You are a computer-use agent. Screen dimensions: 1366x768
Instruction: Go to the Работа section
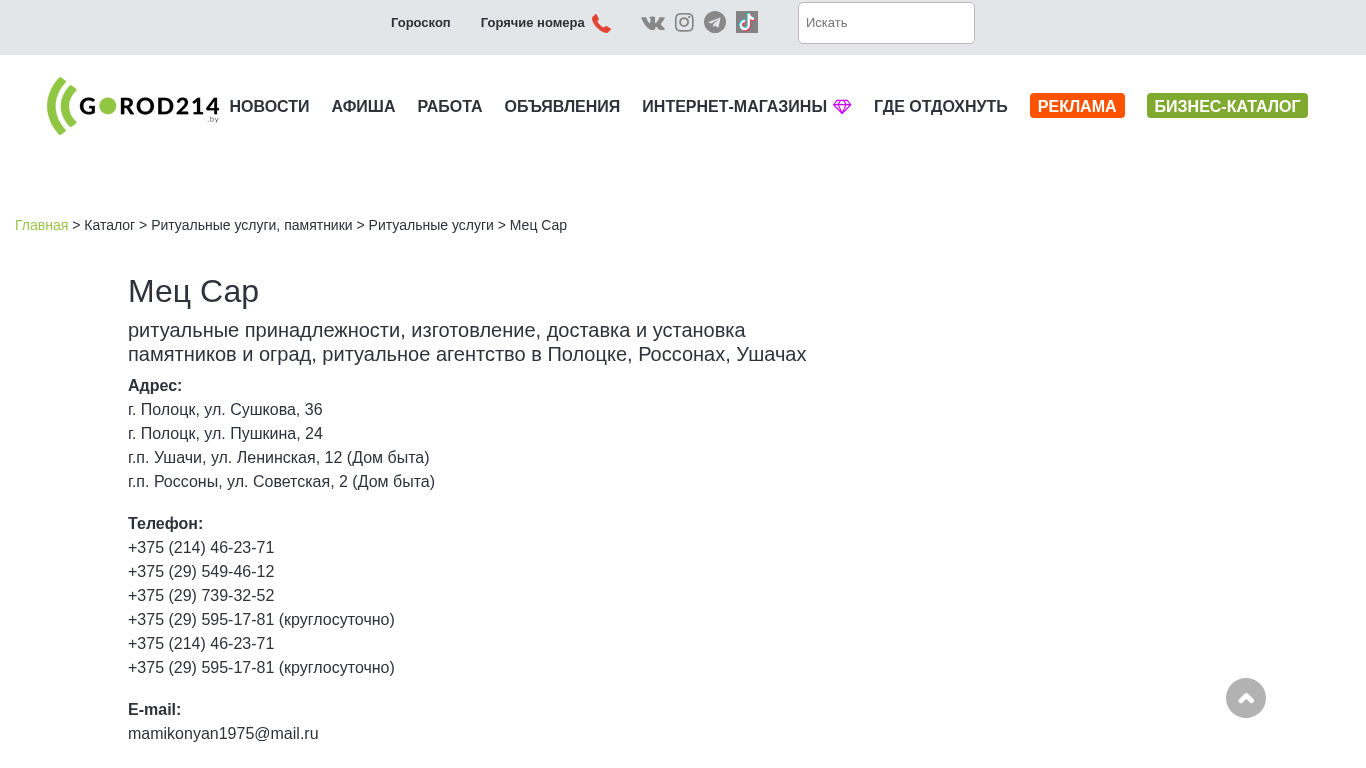[x=450, y=107]
